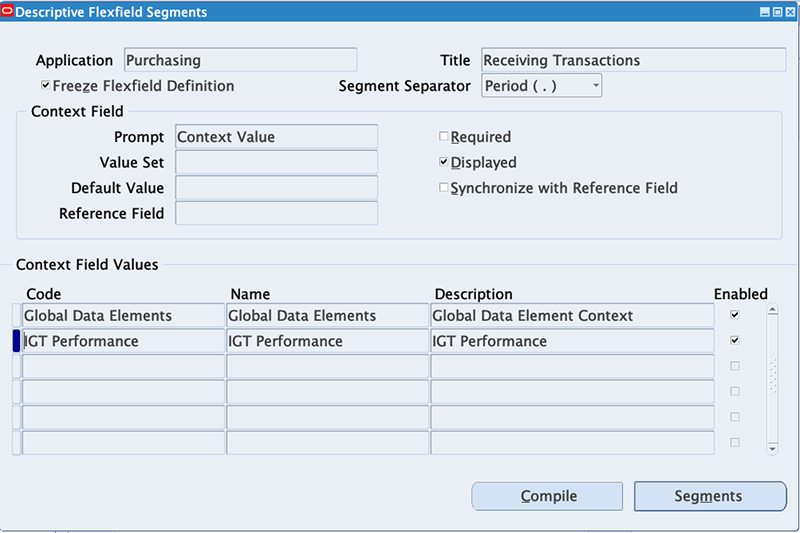Uncheck Enabled for Global Data Elements
This screenshot has height=533, width=800.
coord(735,315)
